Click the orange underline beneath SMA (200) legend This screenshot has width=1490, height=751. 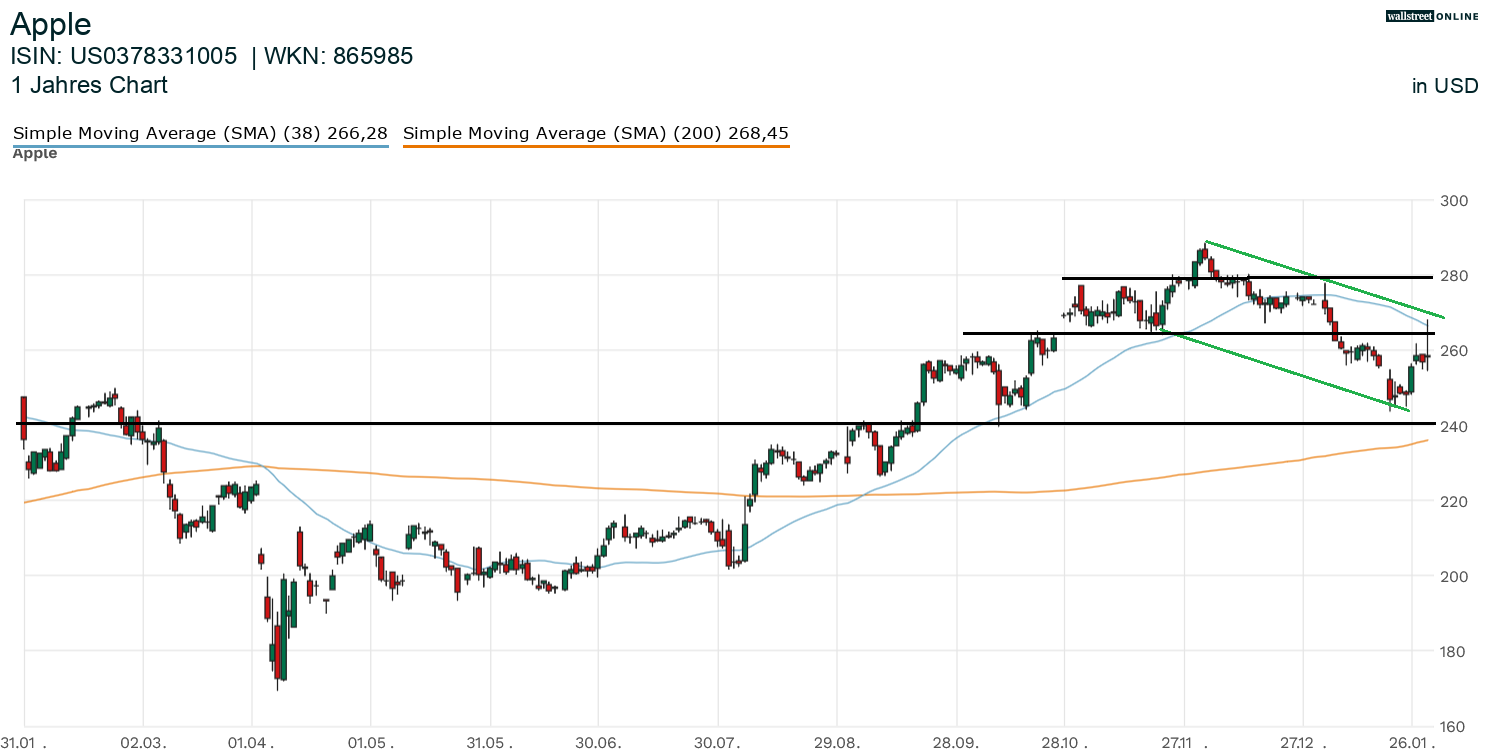coord(596,147)
